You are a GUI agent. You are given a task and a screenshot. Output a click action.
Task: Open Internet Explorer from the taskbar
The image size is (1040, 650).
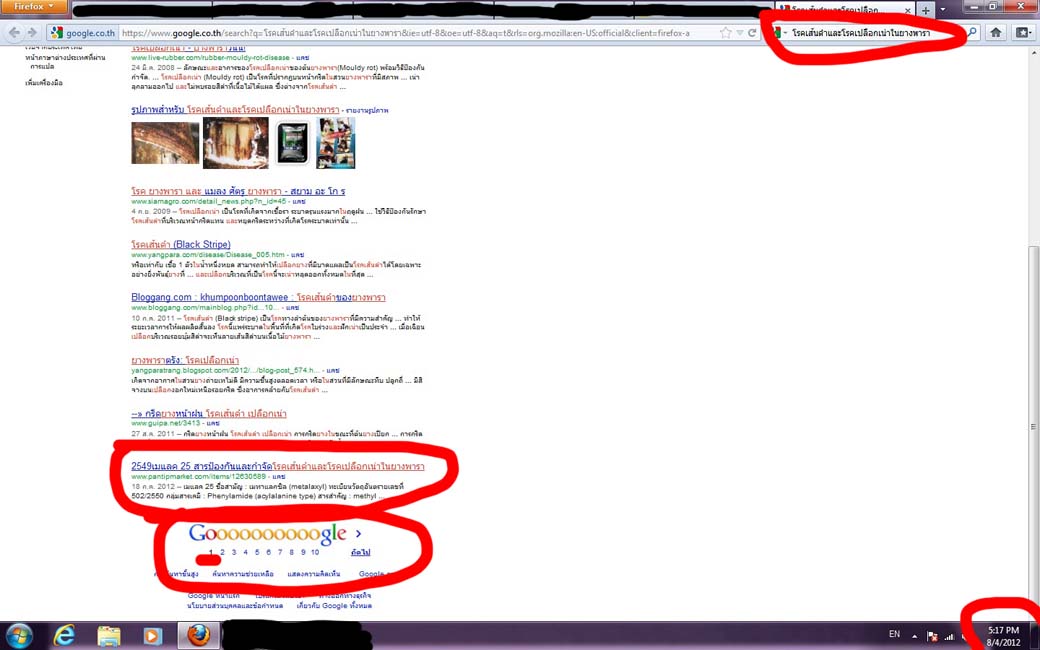[65, 635]
